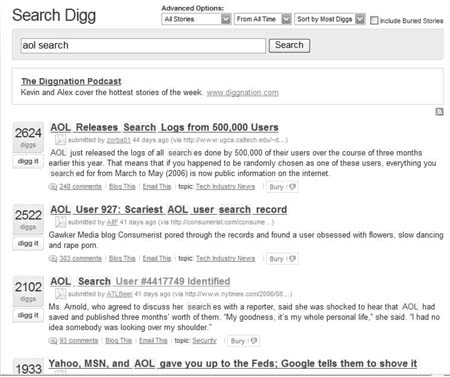The image size is (450, 377).
Task: Bury the AOL User 927 story
Action: [282, 259]
